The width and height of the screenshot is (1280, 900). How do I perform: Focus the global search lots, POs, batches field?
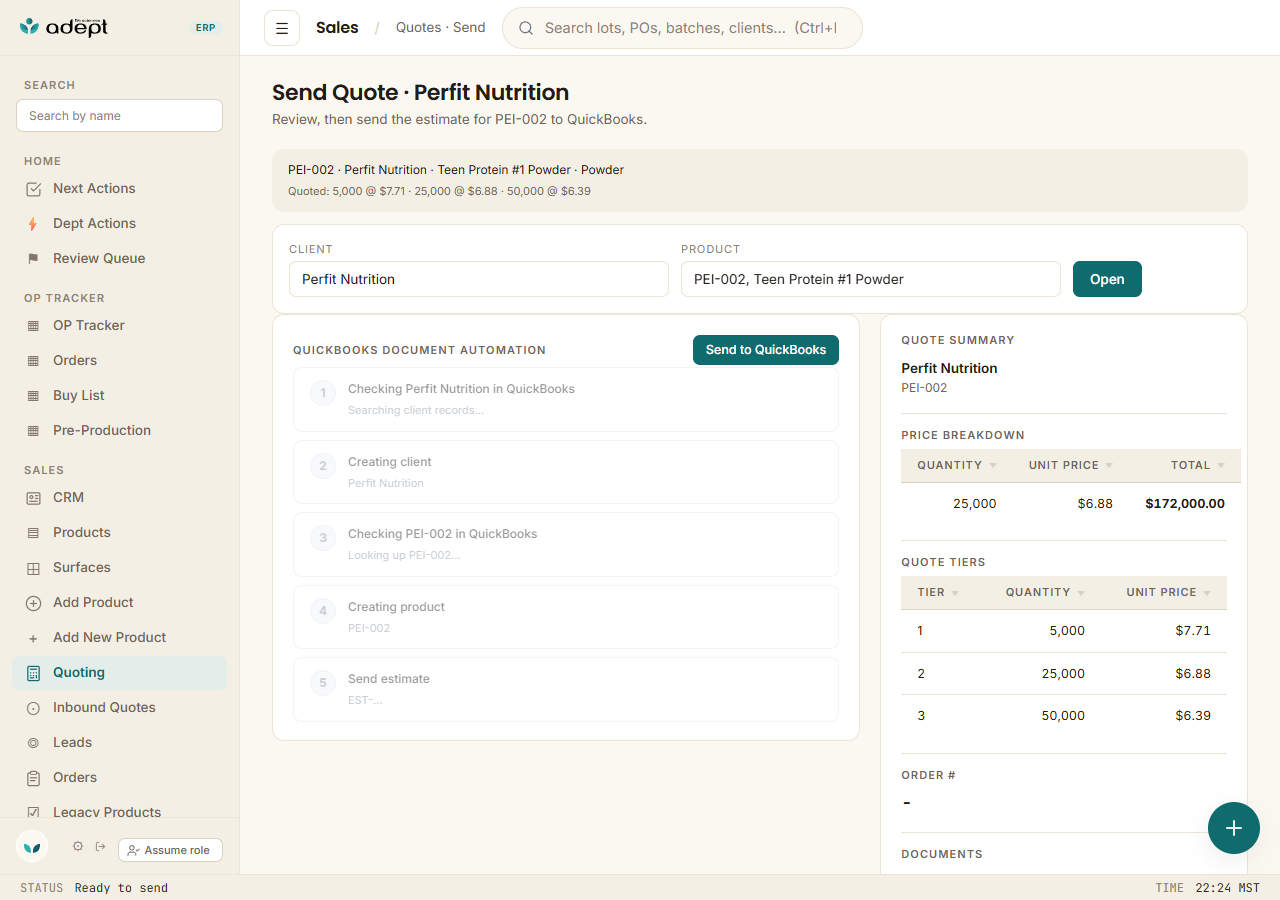[682, 28]
